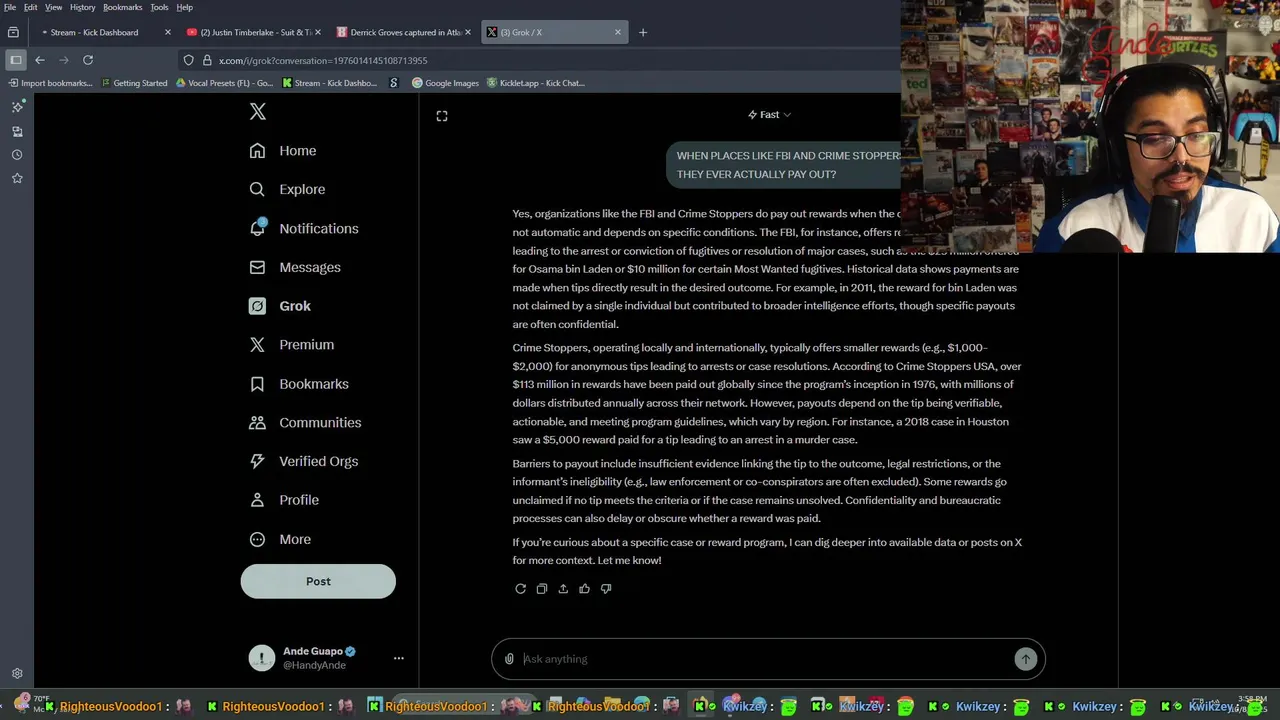Click the tracking protection shield icon
This screenshot has width=1280, height=720.
tap(188, 60)
